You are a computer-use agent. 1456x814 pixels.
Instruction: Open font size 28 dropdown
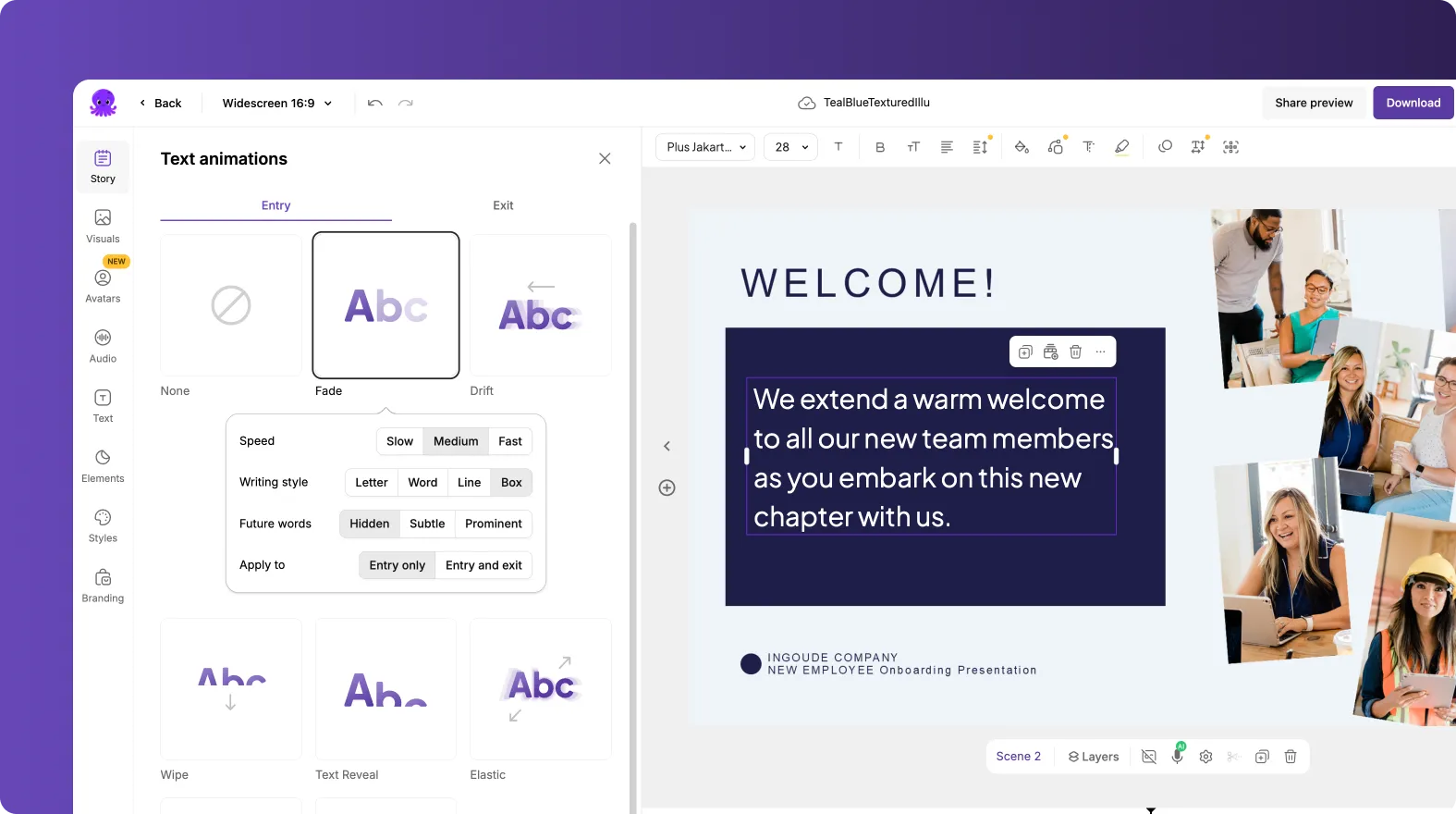click(790, 147)
